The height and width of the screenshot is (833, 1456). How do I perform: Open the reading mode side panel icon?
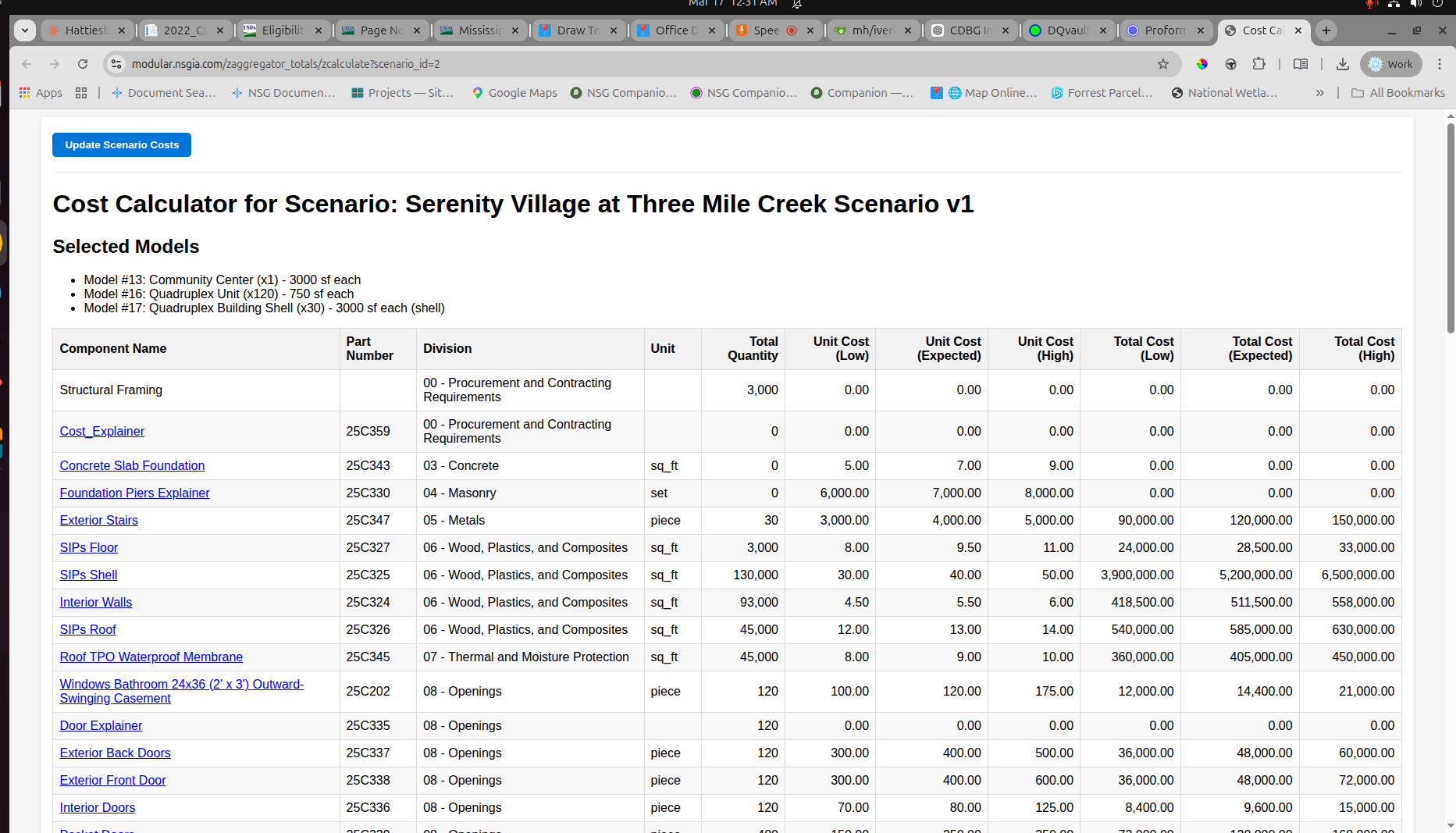(1300, 64)
